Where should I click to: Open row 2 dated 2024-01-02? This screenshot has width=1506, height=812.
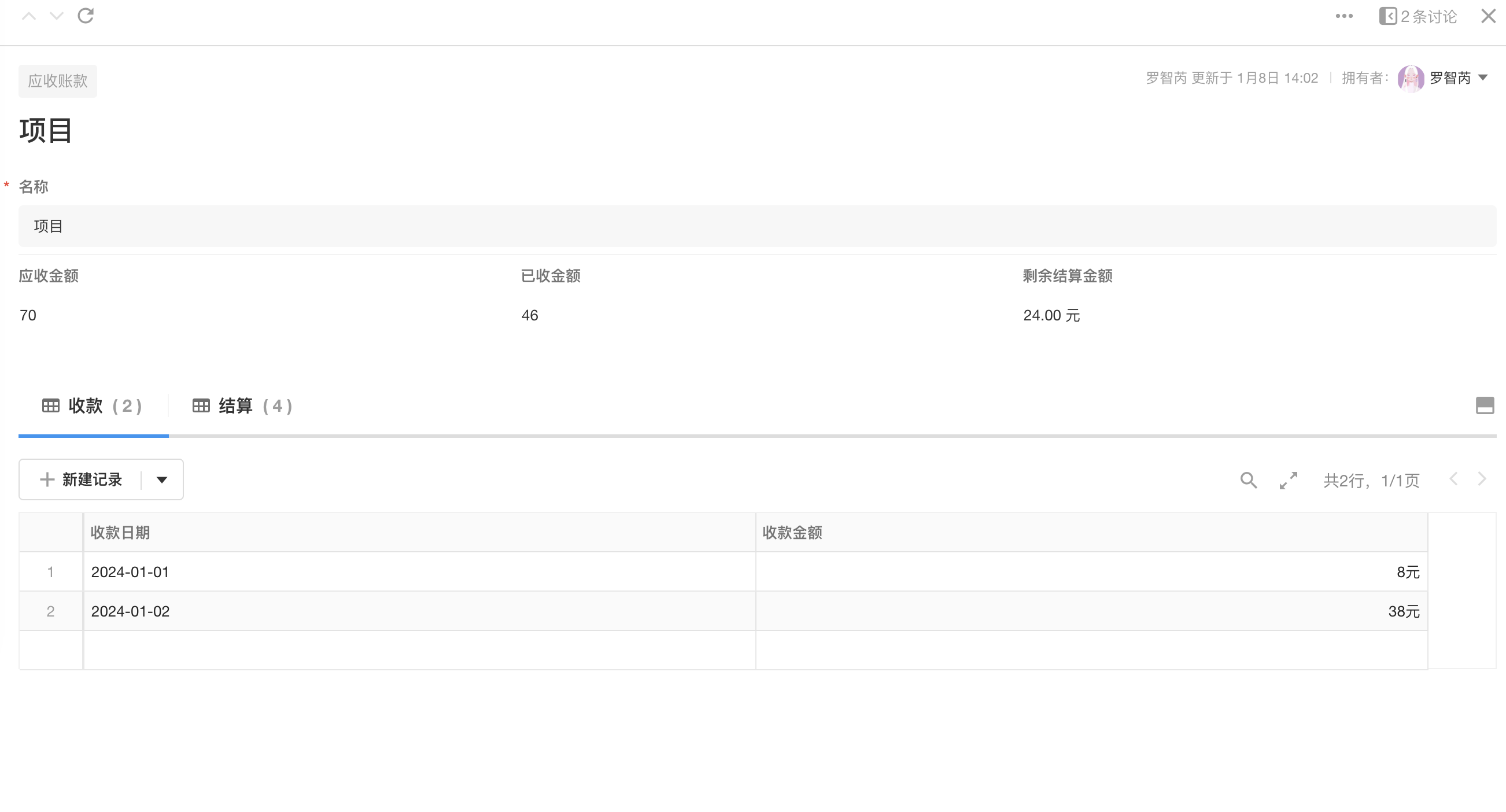pyautogui.click(x=130, y=611)
